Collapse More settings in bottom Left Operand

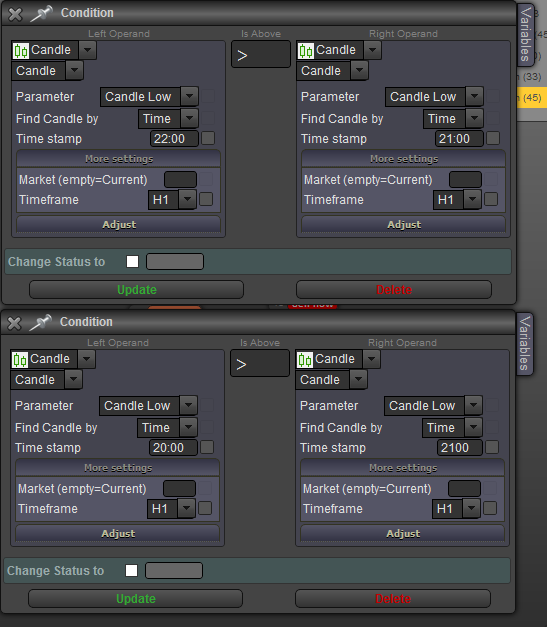point(118,468)
